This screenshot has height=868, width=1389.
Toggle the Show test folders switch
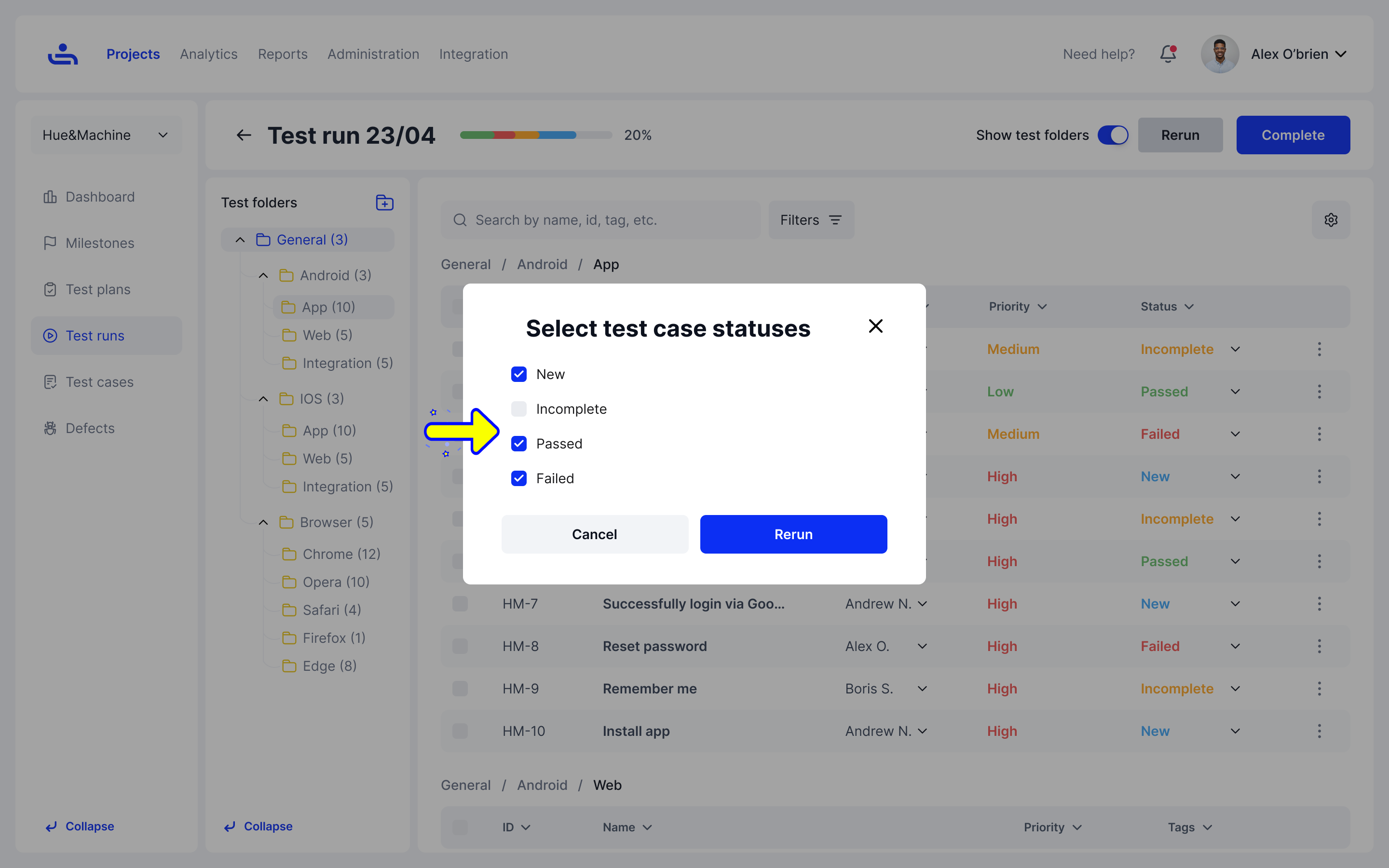tap(1113, 135)
